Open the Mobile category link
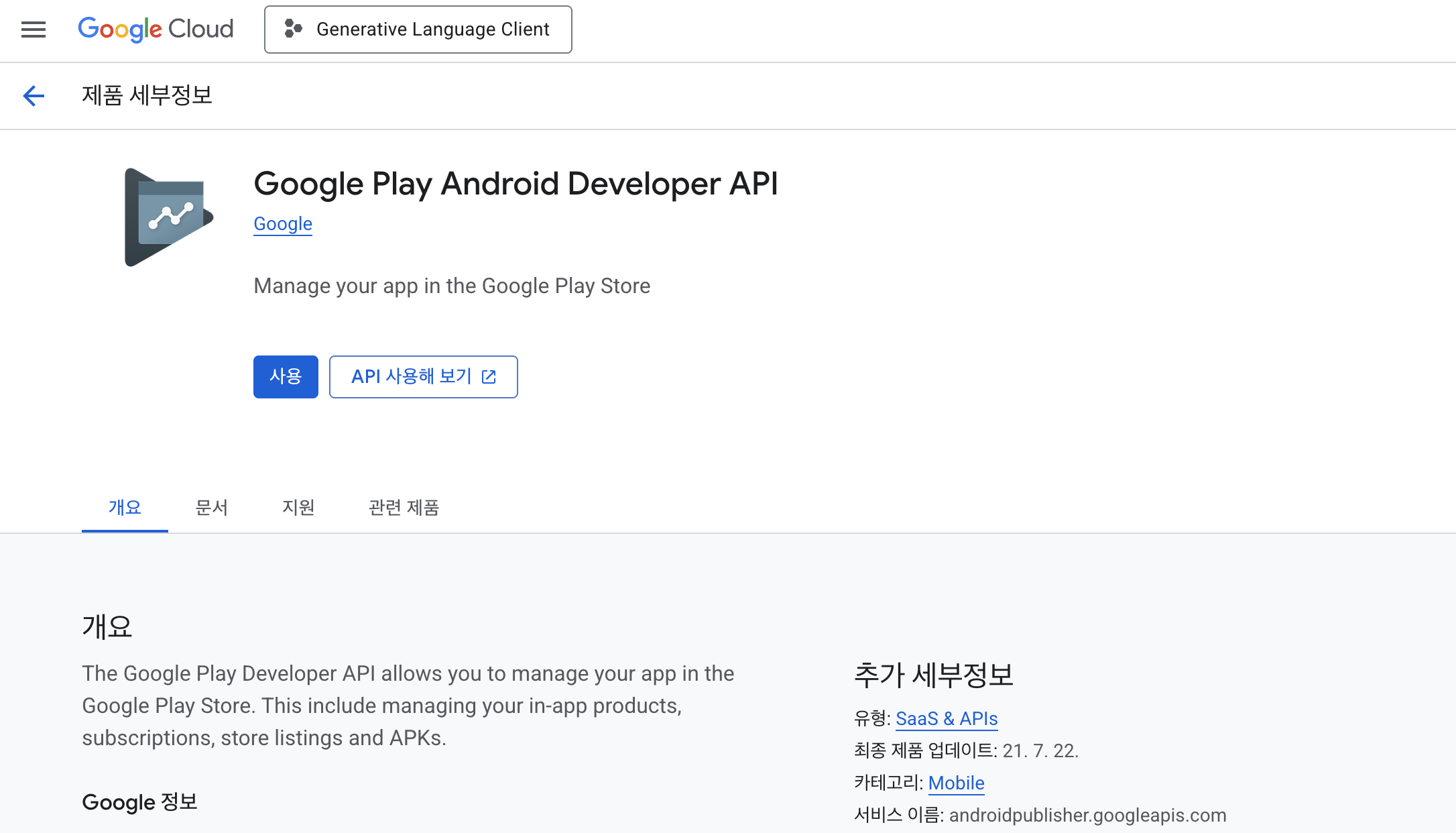The image size is (1456, 833). click(957, 783)
